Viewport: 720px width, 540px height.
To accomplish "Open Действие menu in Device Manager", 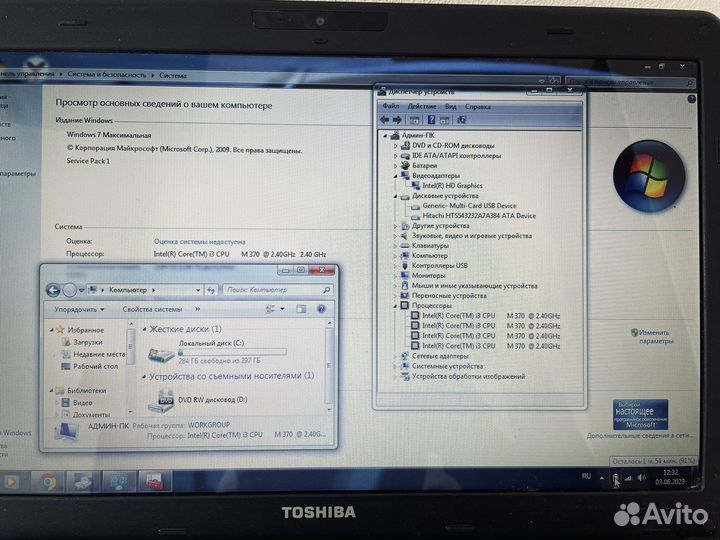I will point(422,106).
